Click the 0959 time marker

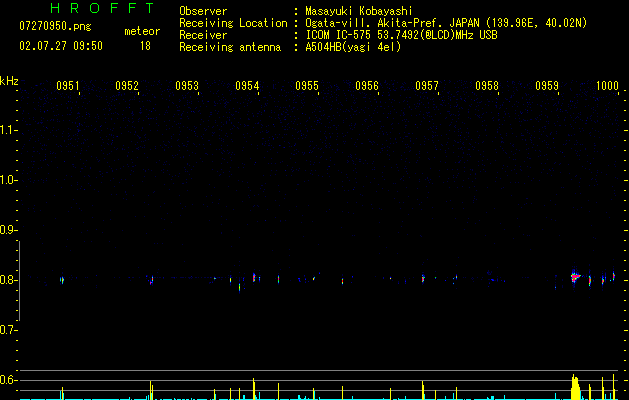tap(546, 86)
